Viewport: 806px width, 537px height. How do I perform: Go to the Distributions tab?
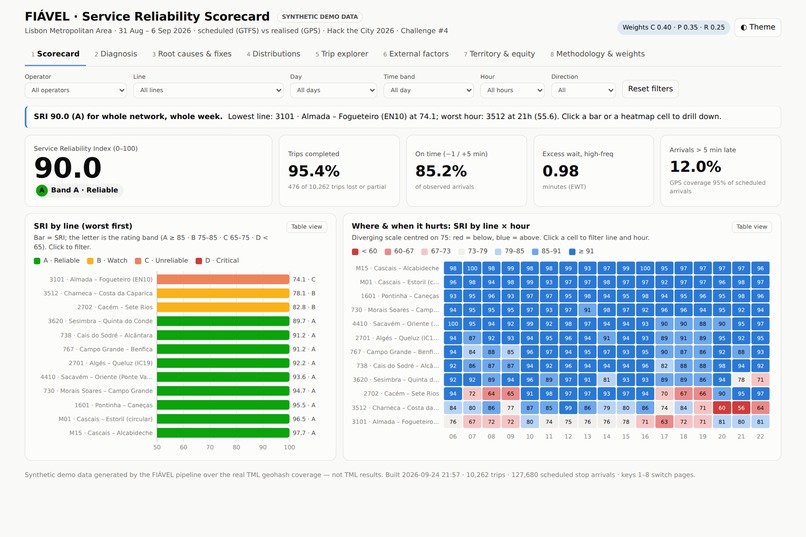[x=273, y=54]
